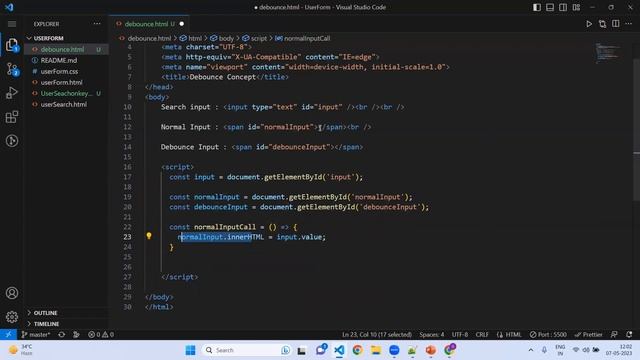The width and height of the screenshot is (640, 360).
Task: Open the weather widget showing 34°C
Action: coord(20,350)
